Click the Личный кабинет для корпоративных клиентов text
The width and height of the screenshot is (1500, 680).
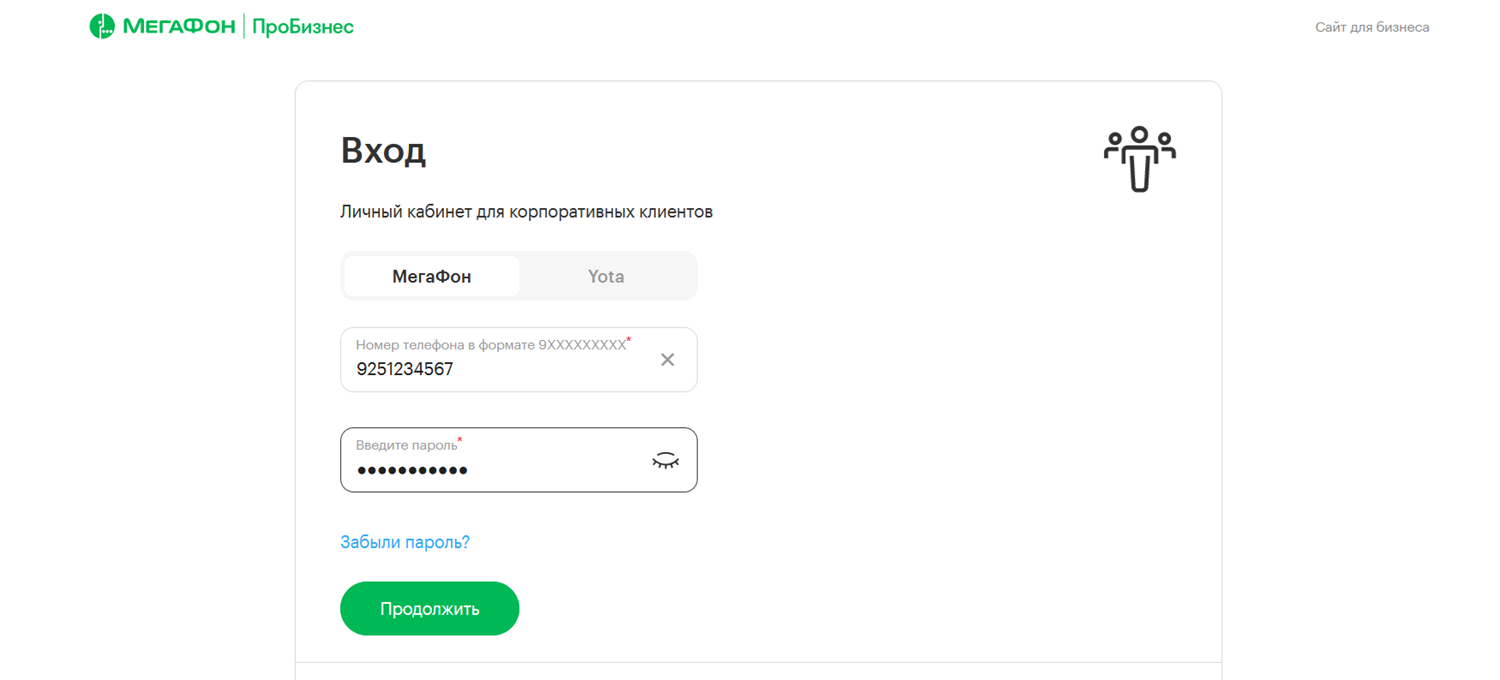click(x=527, y=212)
